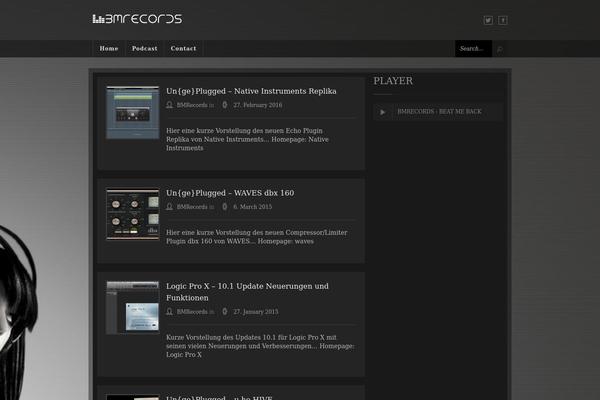Click date icon beside 6. March 2015

(225, 207)
